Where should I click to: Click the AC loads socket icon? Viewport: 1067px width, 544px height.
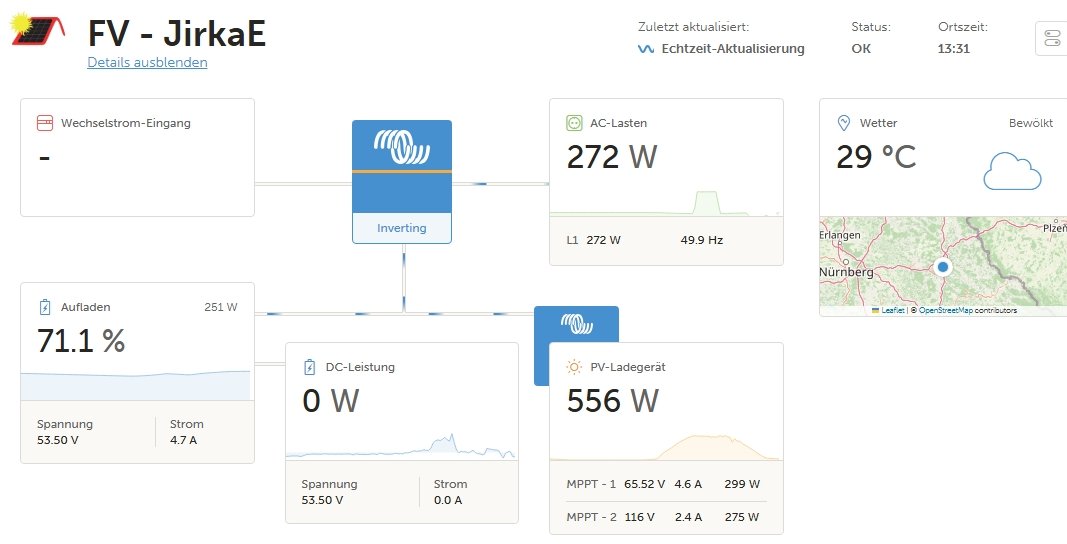[x=574, y=123]
